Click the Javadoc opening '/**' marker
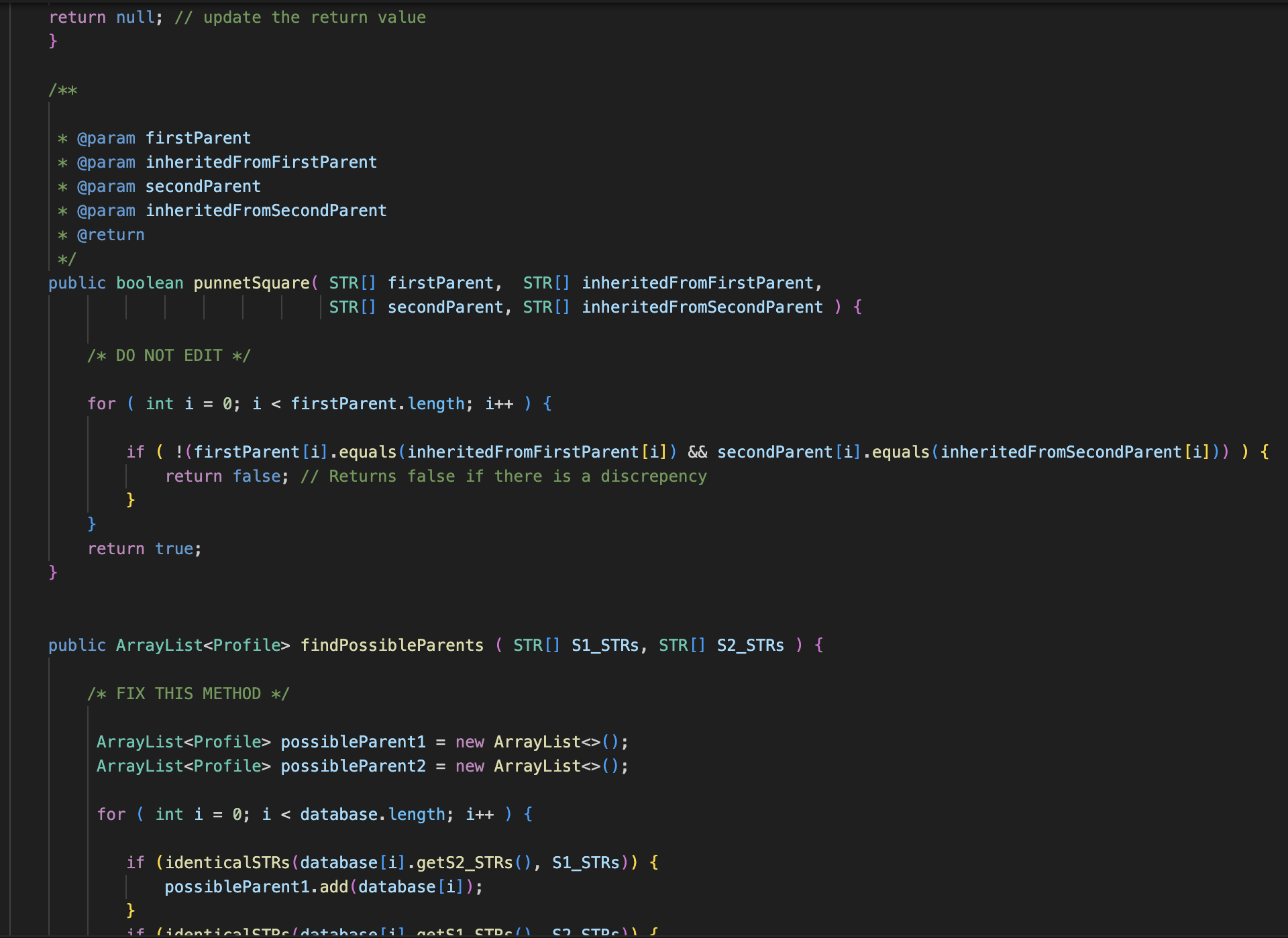The image size is (1288, 938). 63,90
